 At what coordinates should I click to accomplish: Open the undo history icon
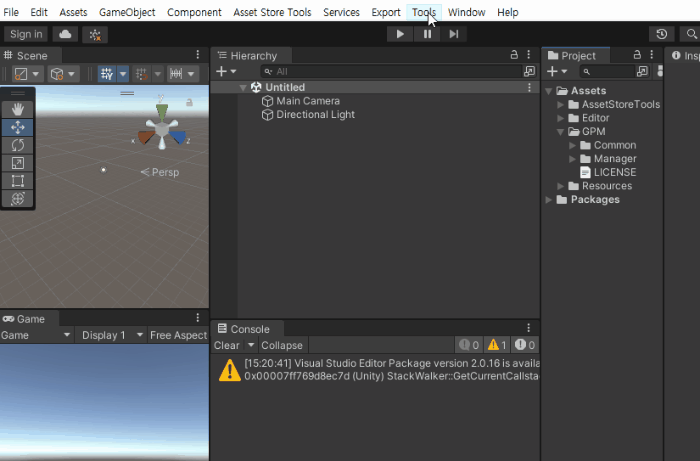tap(662, 34)
